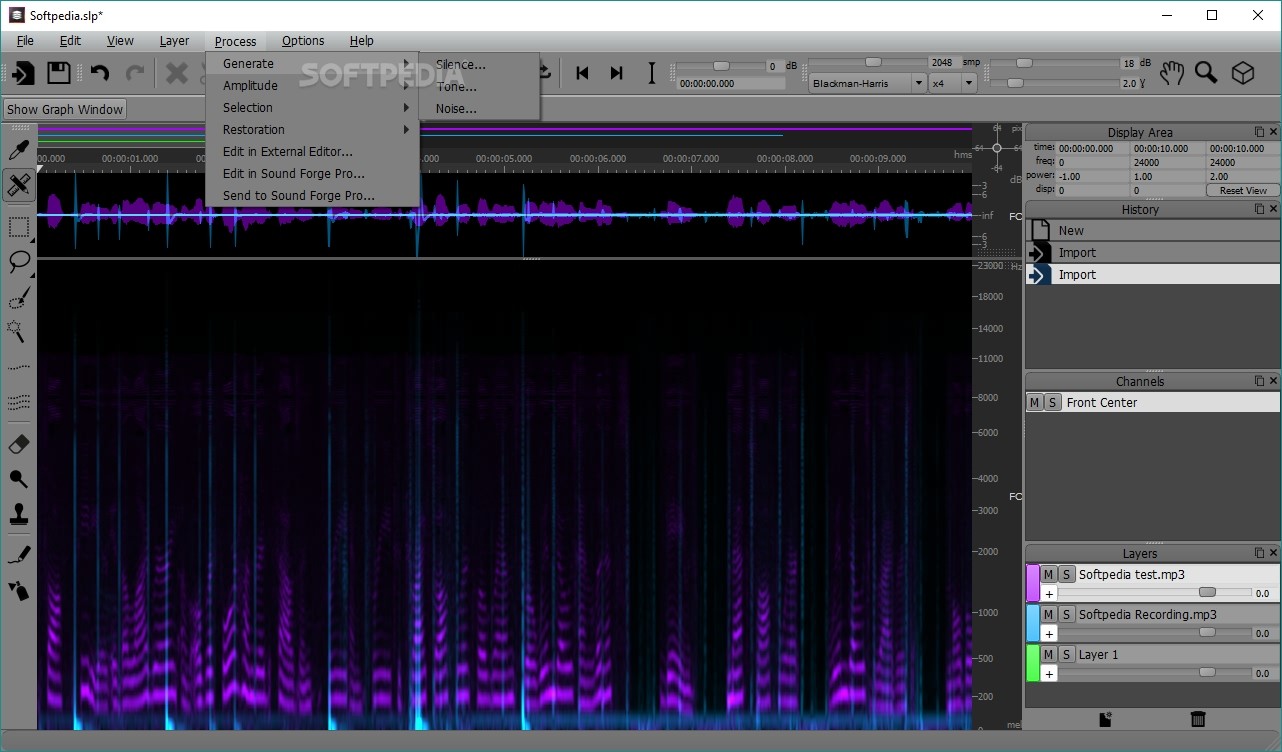Click the Delete X toolbar icon
The width and height of the screenshot is (1282, 752).
177,72
